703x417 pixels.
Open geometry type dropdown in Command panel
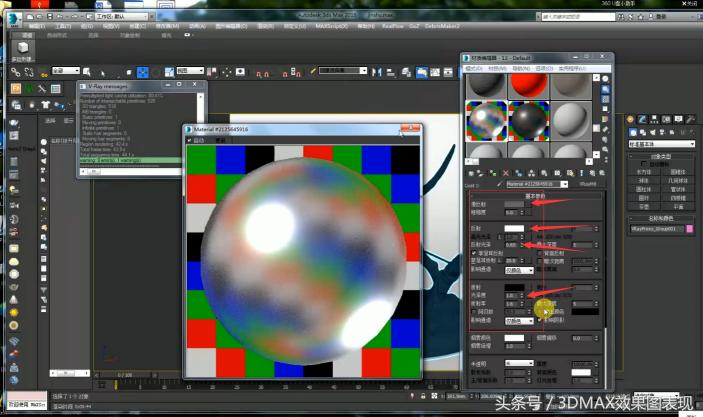point(662,144)
